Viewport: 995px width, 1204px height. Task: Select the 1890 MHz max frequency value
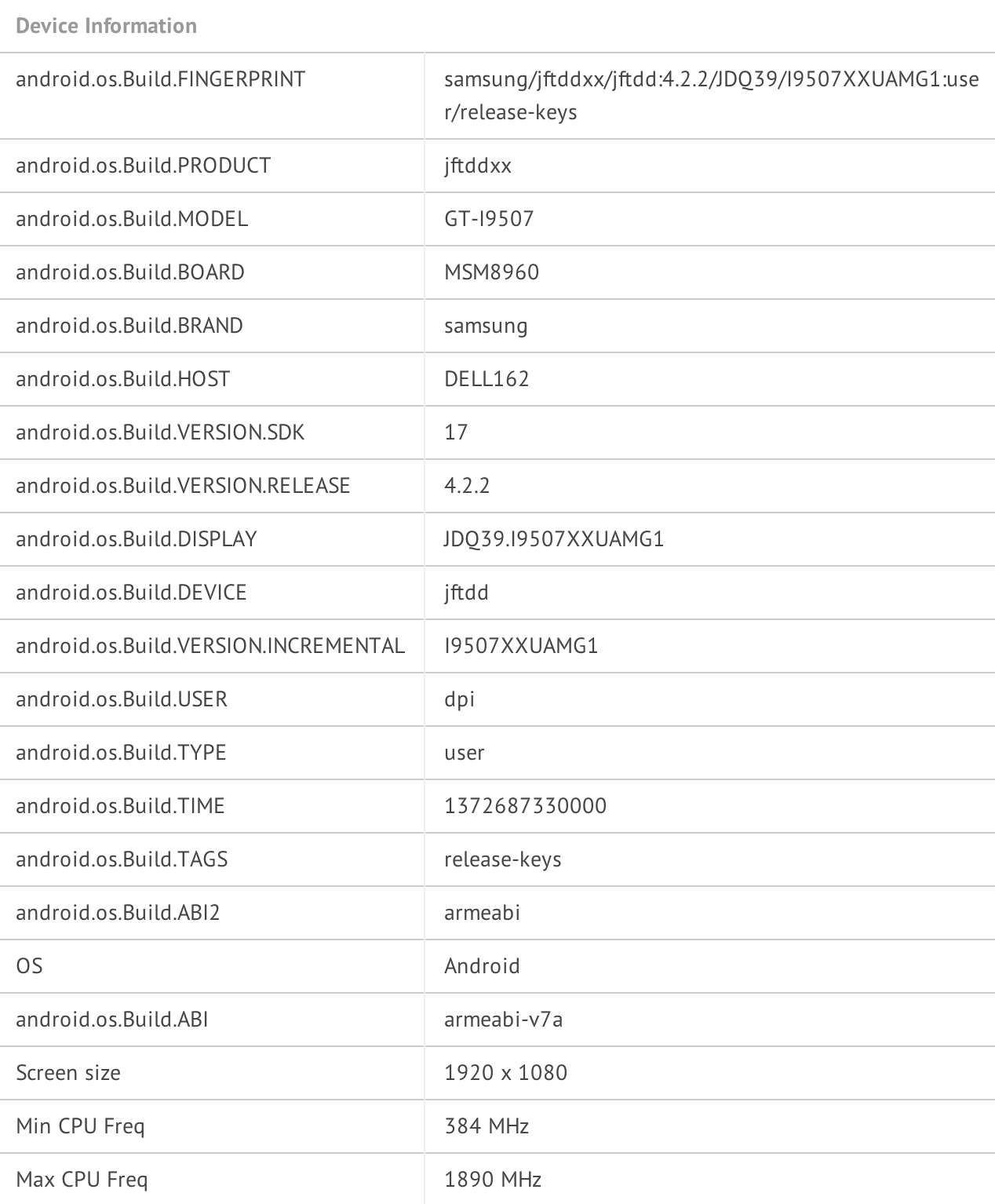(493, 1180)
